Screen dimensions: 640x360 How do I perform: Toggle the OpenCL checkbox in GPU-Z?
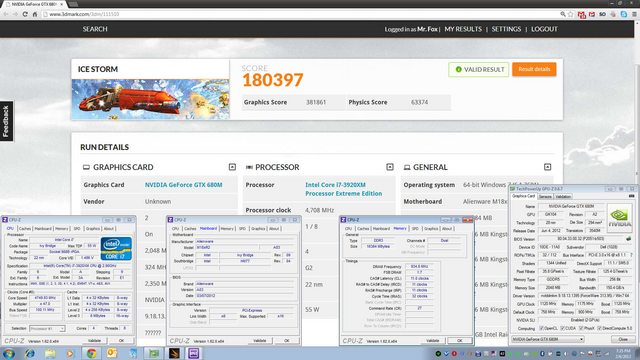click(541, 328)
